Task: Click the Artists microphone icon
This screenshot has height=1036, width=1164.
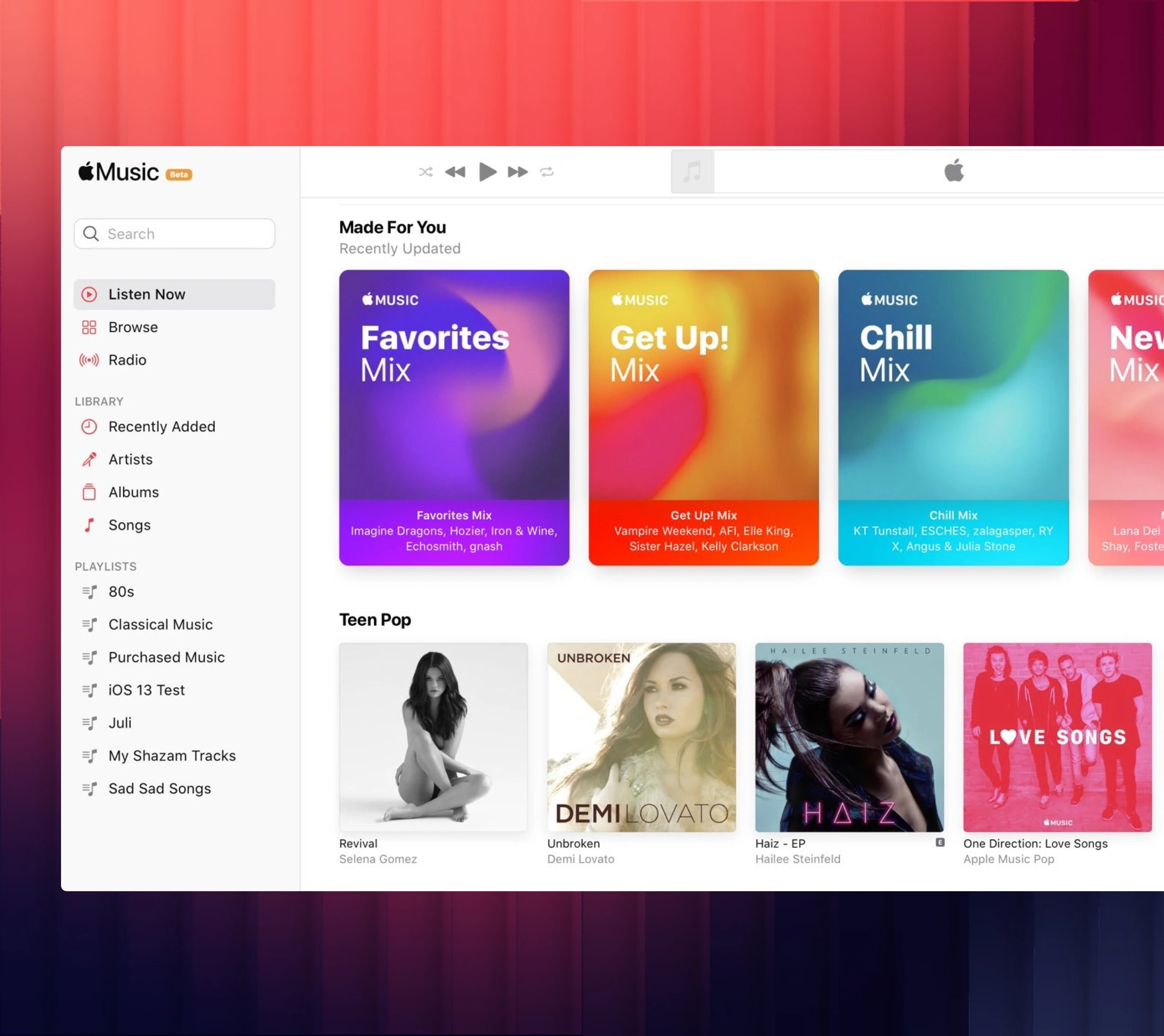Action: click(89, 459)
